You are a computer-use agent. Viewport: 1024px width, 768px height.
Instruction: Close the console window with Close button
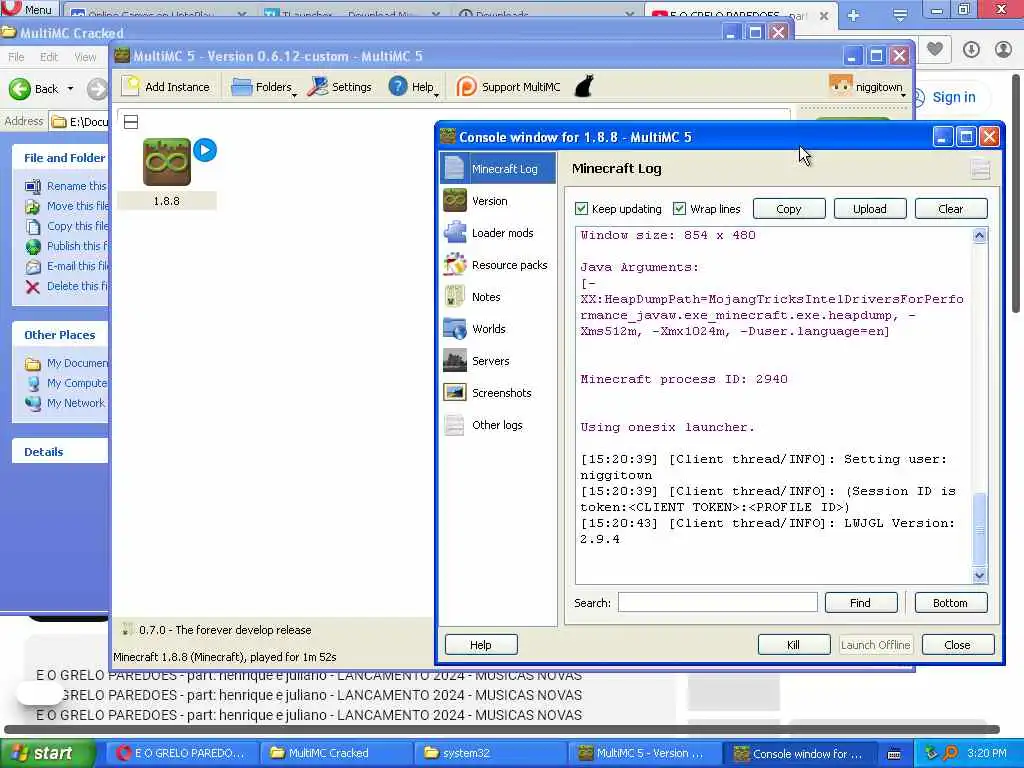(x=957, y=645)
